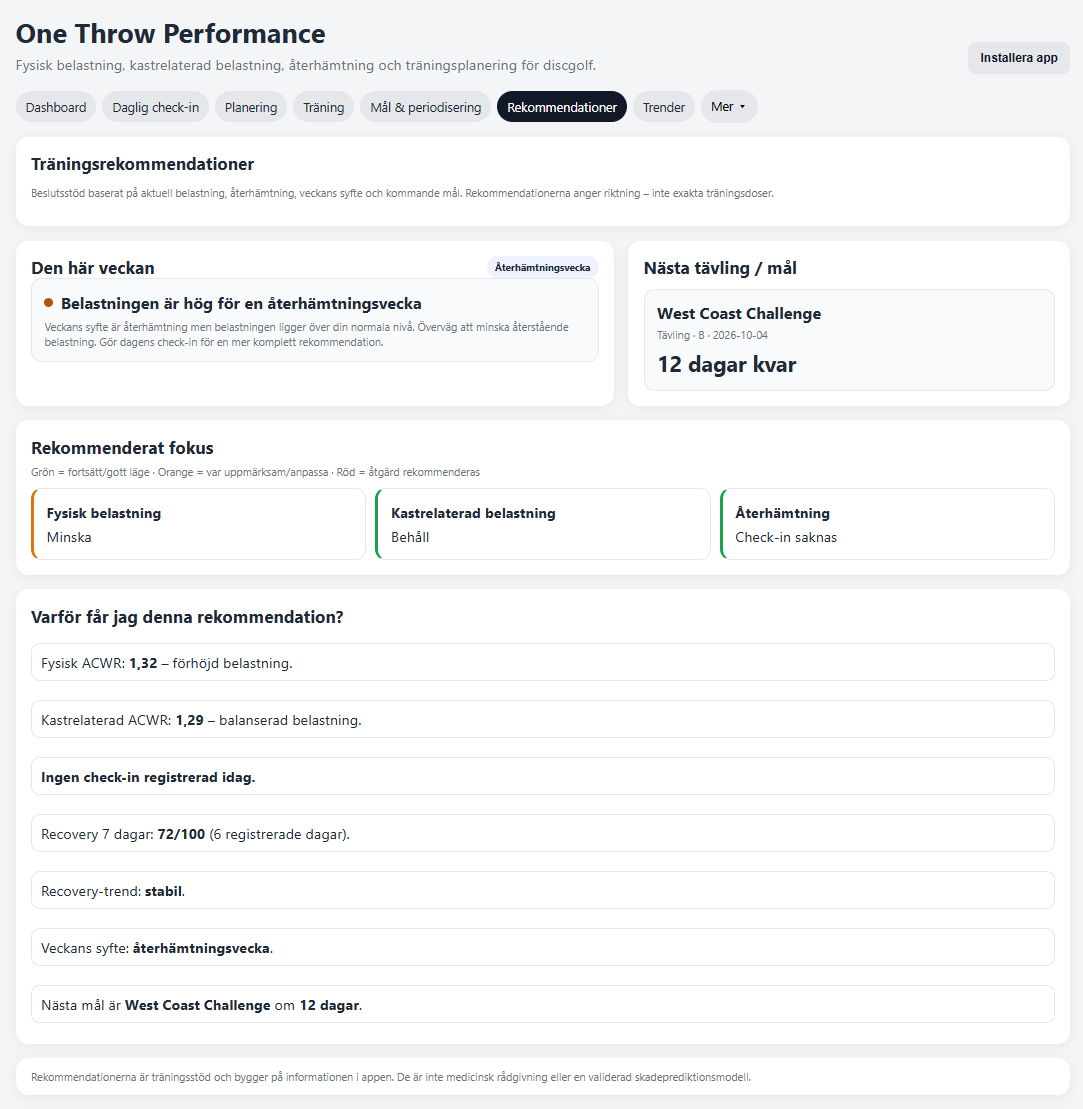1083x1109 pixels.
Task: Click 'Veckans syfte: återhämtningsvecka' row
Action: click(543, 947)
